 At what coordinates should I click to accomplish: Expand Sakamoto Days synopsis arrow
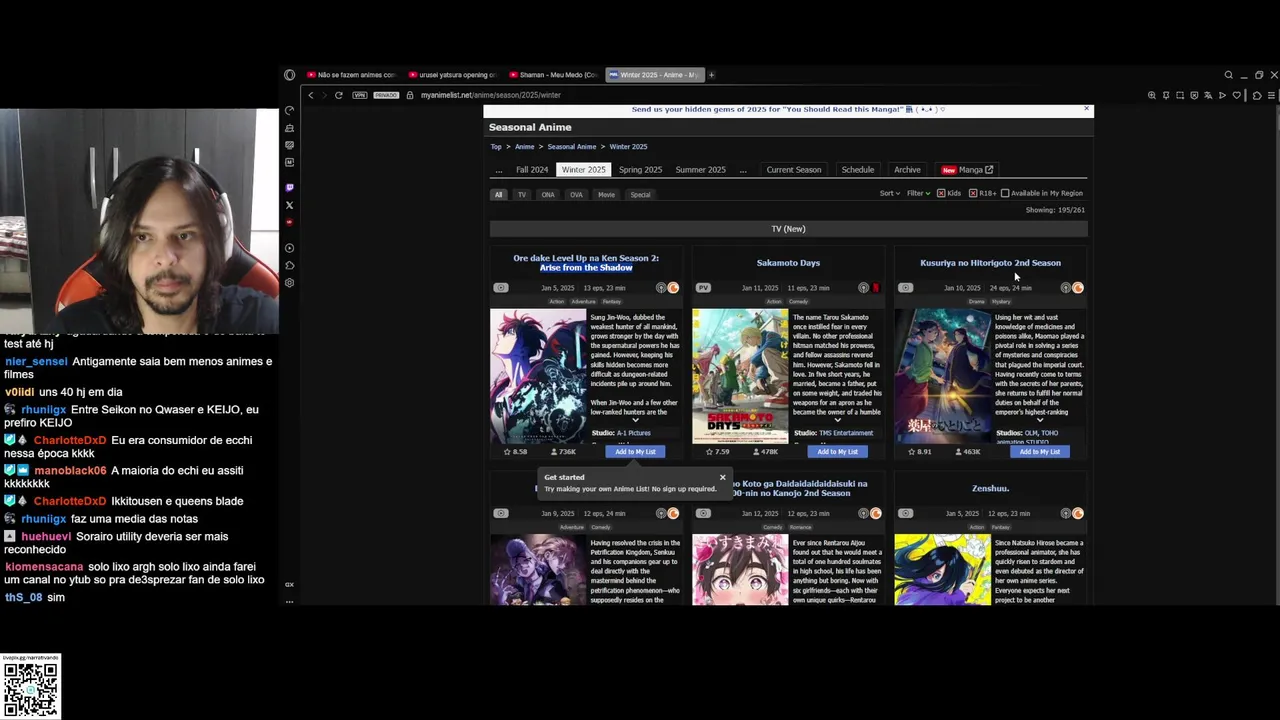pyautogui.click(x=837, y=420)
